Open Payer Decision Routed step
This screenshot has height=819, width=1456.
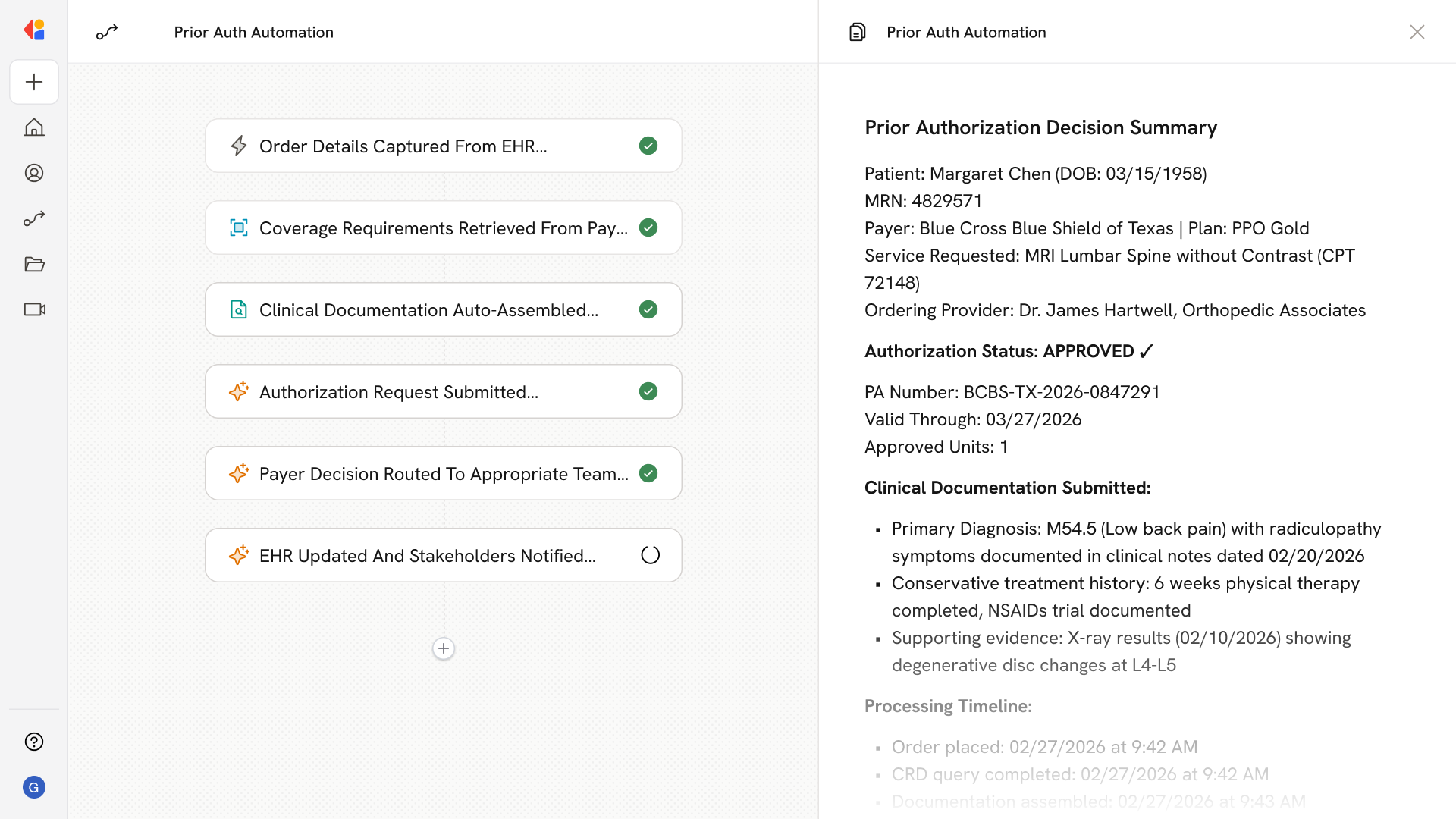(443, 473)
